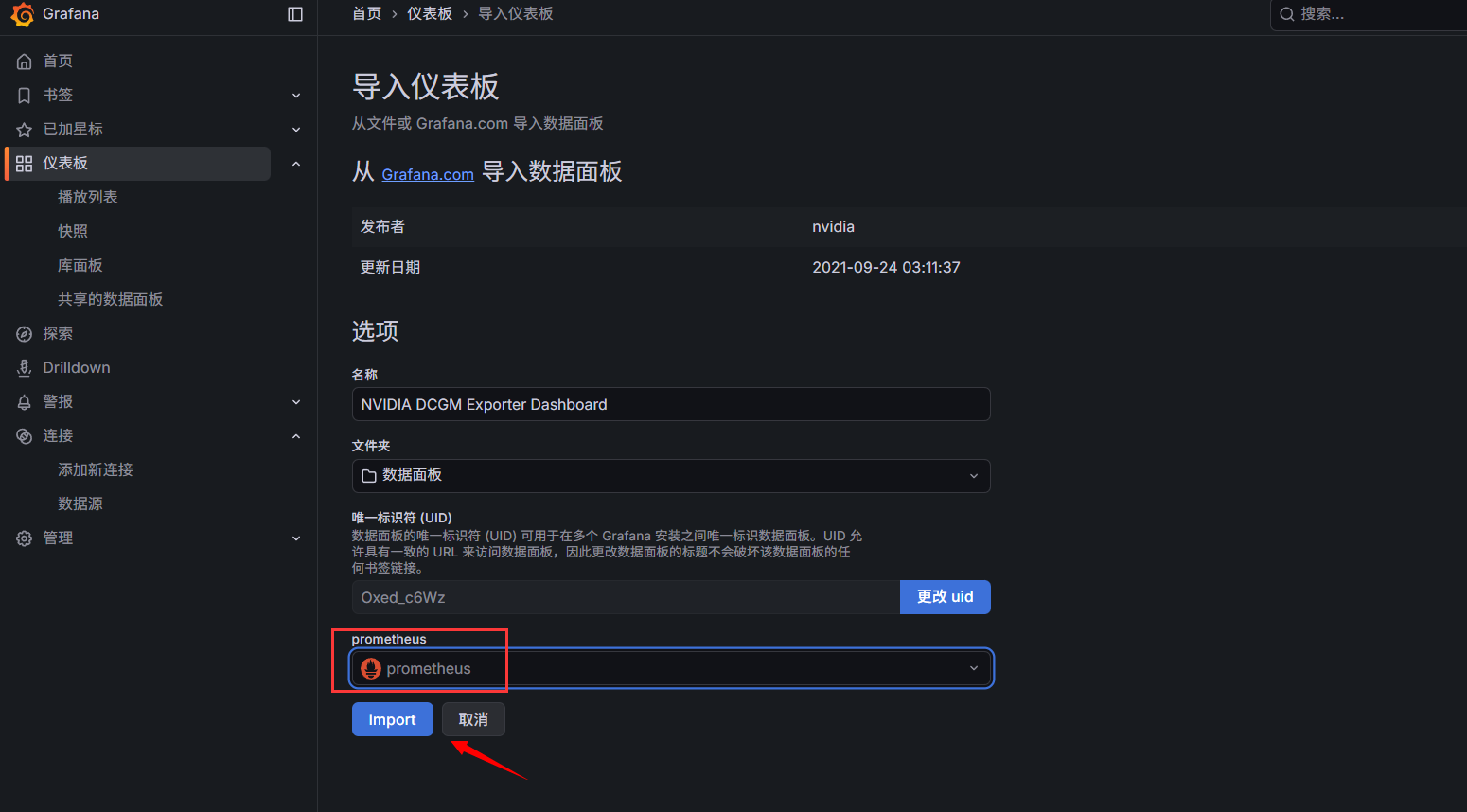This screenshot has width=1467, height=812.
Task: Select 数据源 under 连接
Action: [x=80, y=503]
